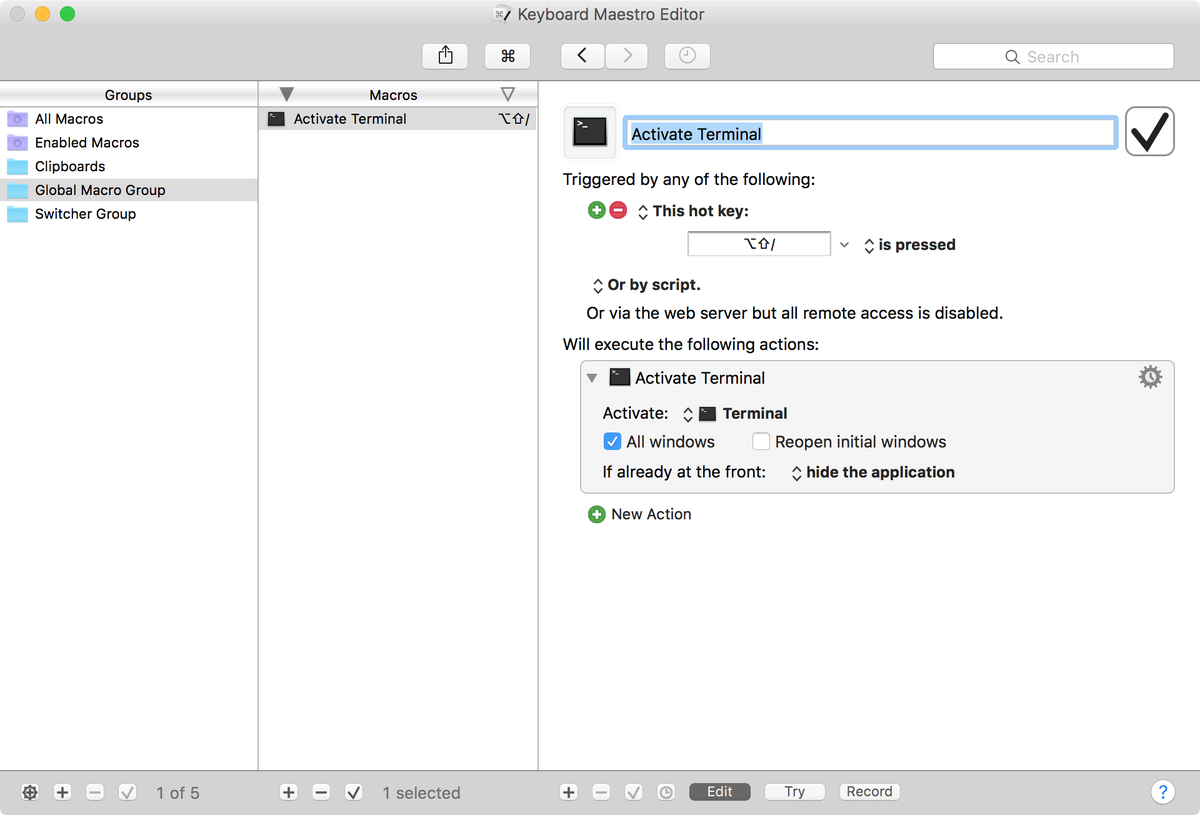Toggle the selected macro enabled checkmark at bottom
Viewport: 1200px width, 815px height.
(x=353, y=792)
